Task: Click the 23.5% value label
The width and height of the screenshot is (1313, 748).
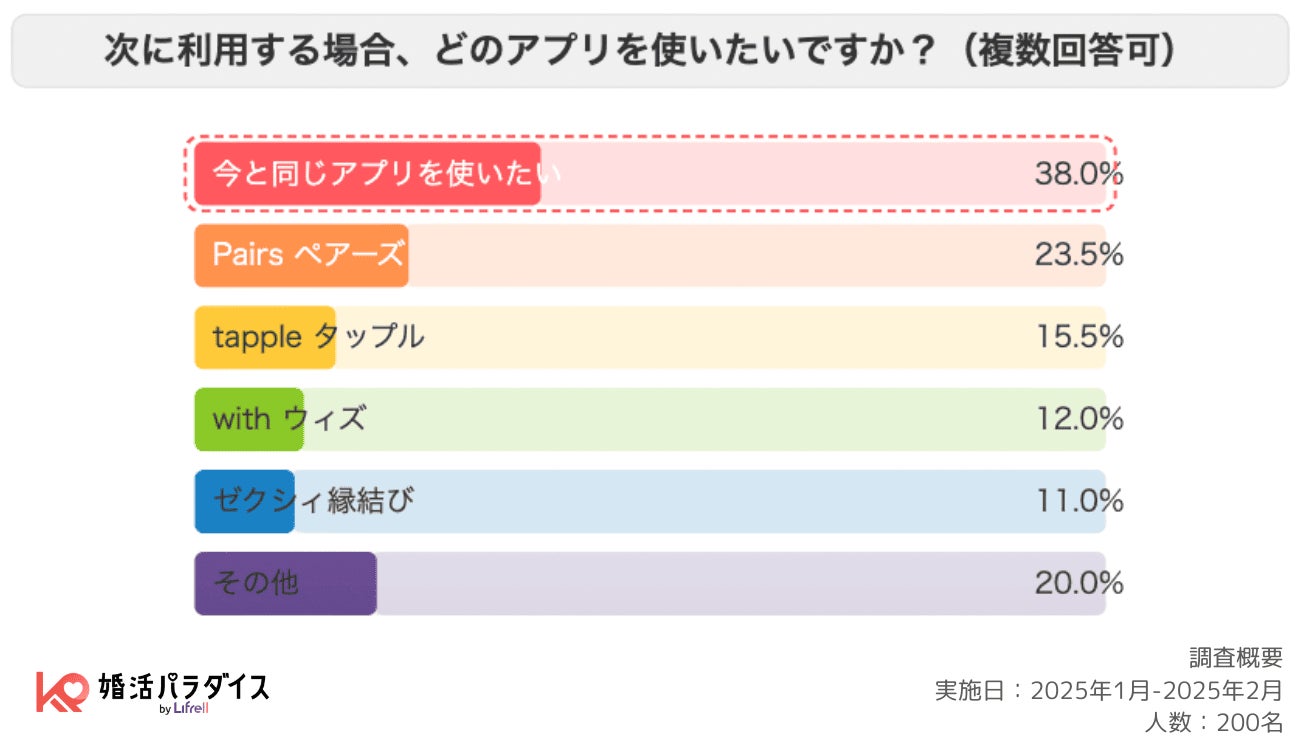Action: (x=1078, y=256)
